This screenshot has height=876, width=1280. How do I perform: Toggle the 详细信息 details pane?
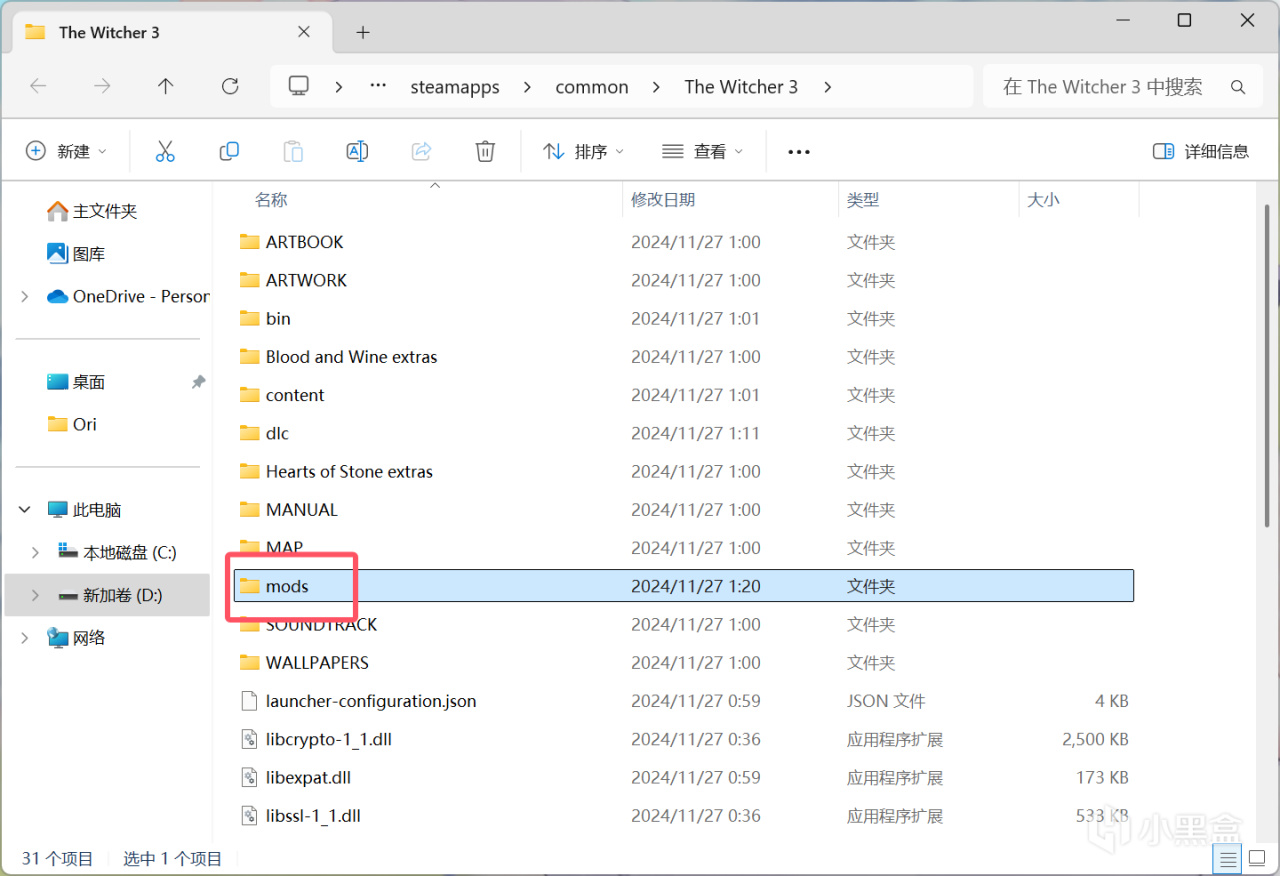pos(1201,151)
